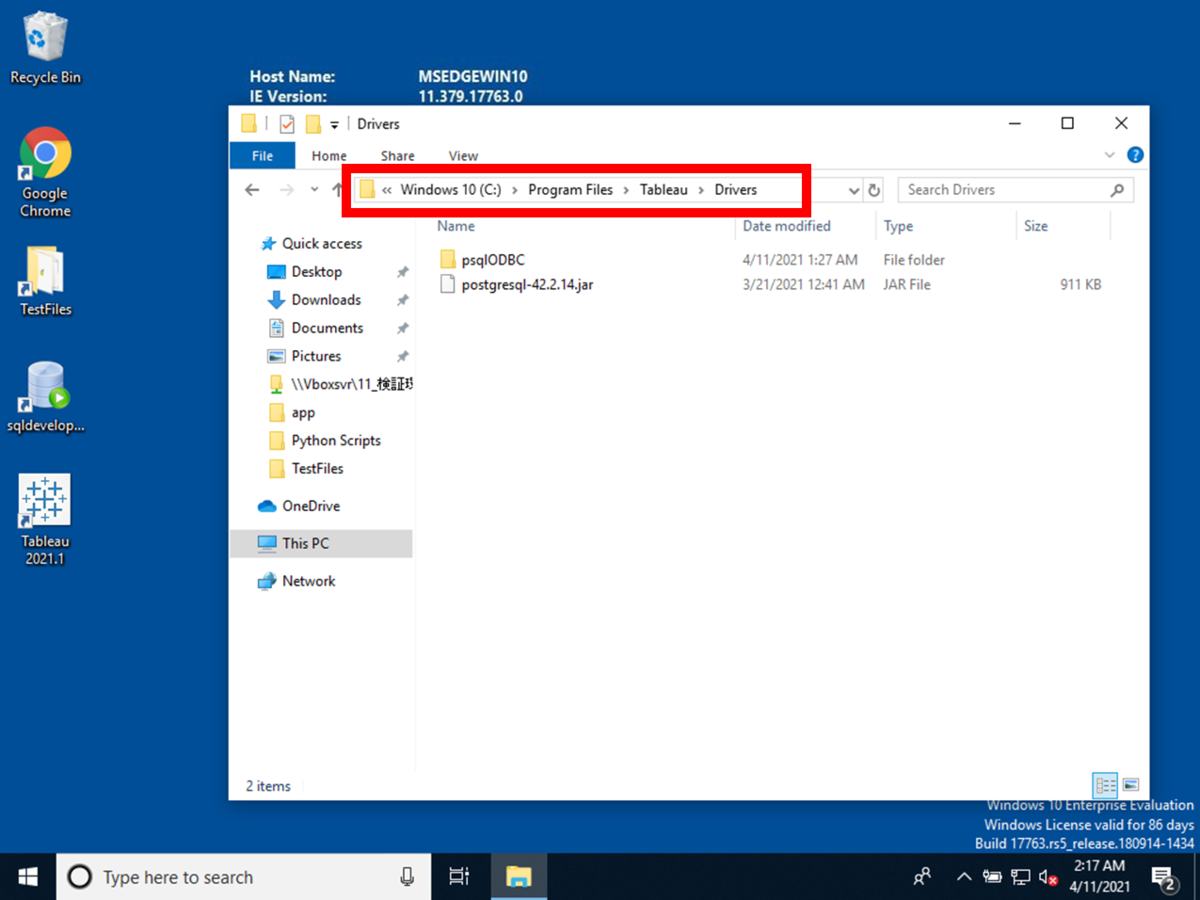Select the \\Vboxsvr network folder item
Image resolution: width=1200 pixels, height=900 pixels.
340,384
